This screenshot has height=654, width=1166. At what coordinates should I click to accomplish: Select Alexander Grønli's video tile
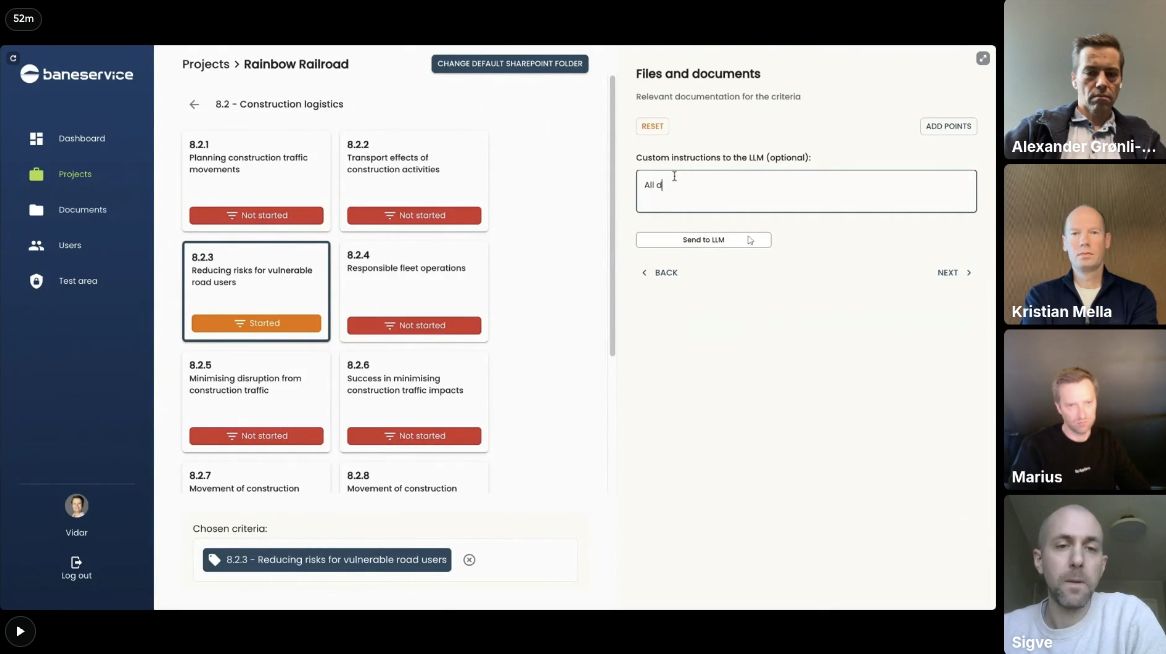[x=1085, y=80]
